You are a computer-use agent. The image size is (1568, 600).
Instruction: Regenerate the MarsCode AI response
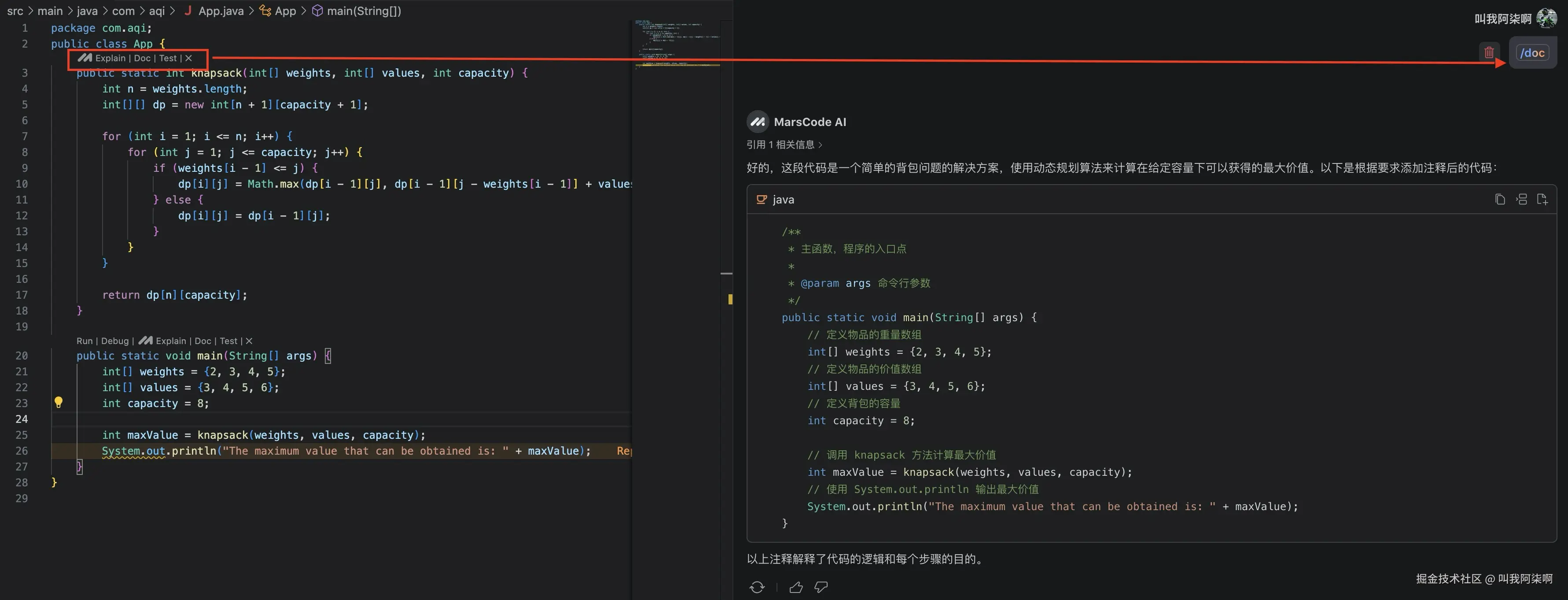757,587
